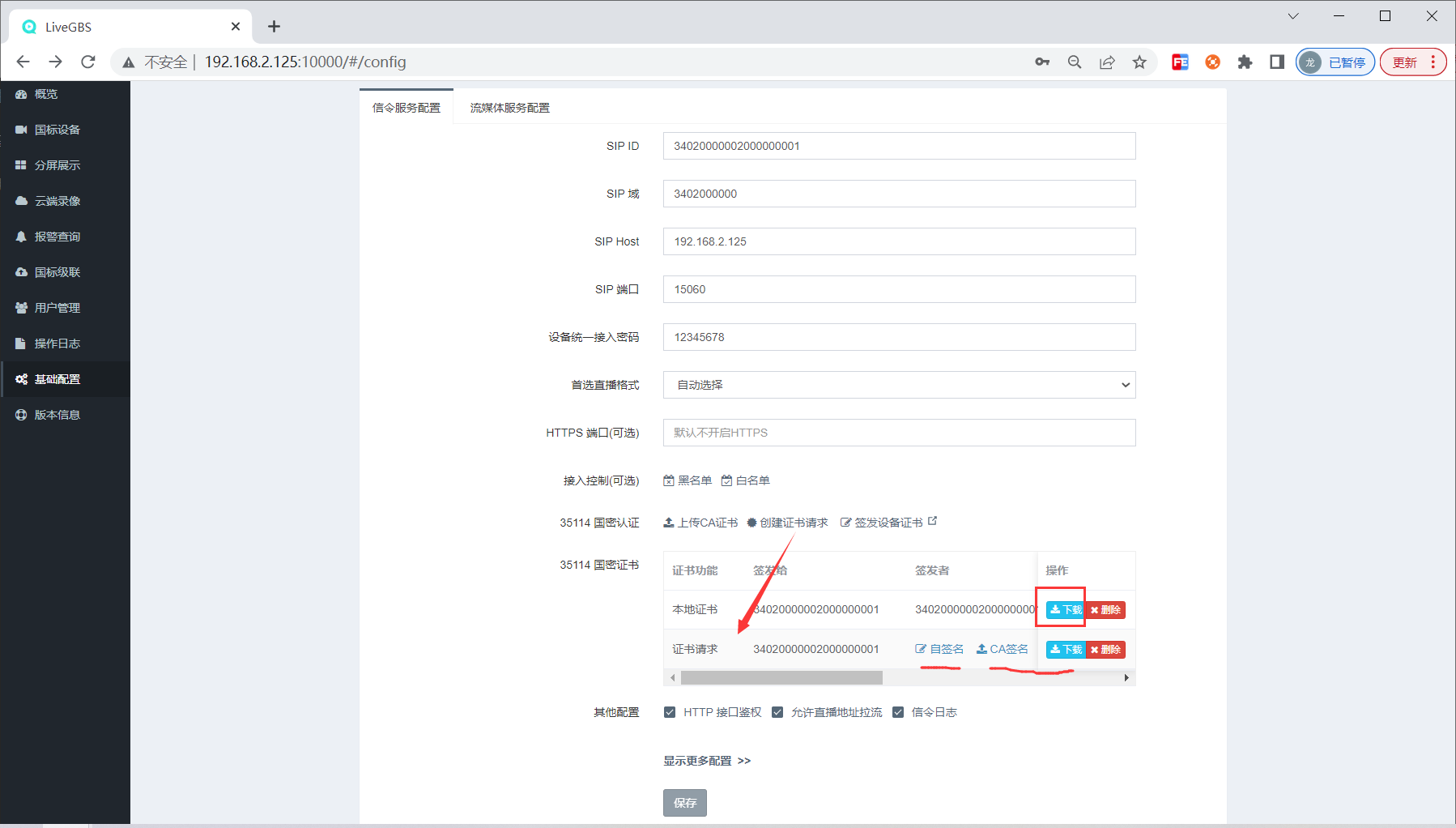Viewport: 1456px width, 828px height.
Task: Open red FE extension icon
Action: (x=1180, y=62)
